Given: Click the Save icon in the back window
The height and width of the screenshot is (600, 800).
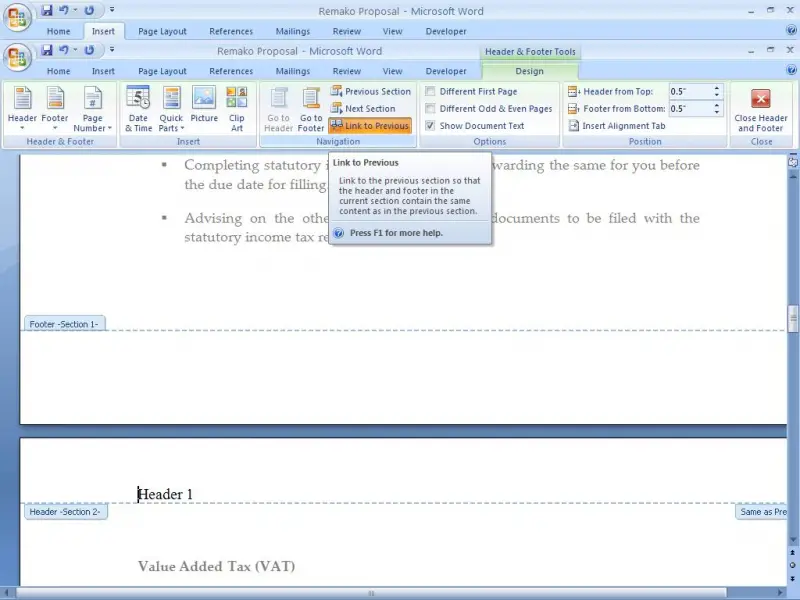Looking at the screenshot, I should 47,10.
